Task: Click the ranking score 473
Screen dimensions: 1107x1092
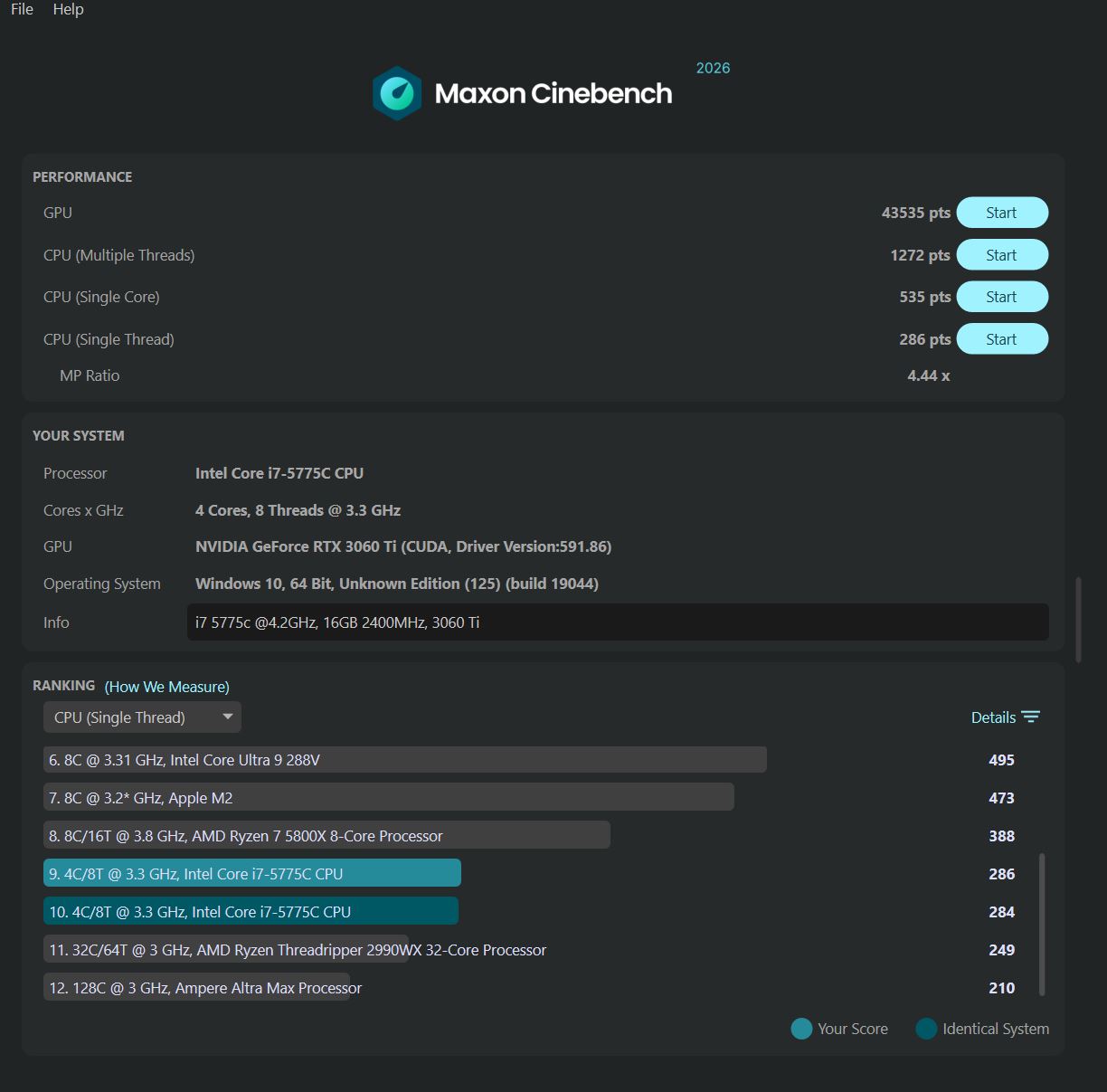Action: [x=1001, y=798]
